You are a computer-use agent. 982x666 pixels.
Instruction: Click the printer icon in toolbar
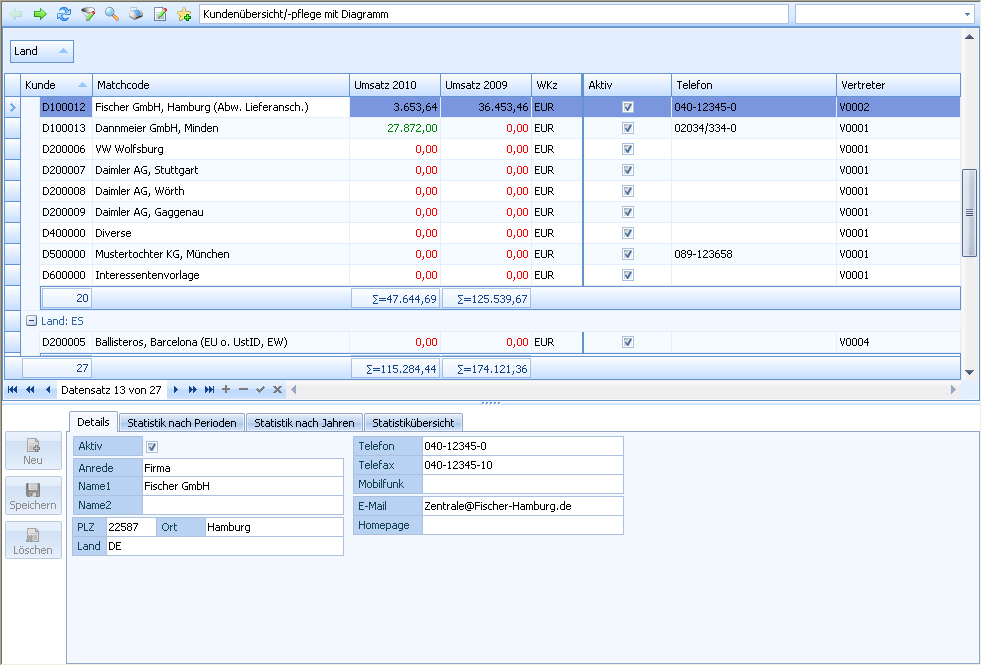point(136,14)
